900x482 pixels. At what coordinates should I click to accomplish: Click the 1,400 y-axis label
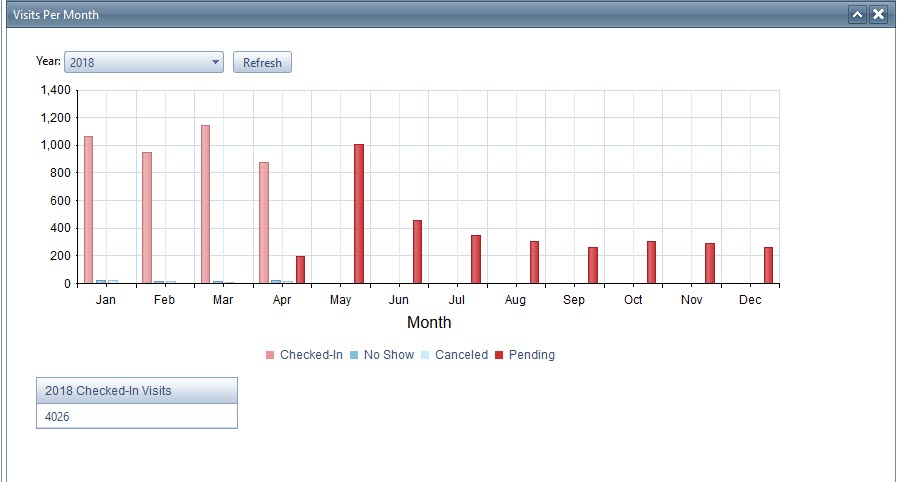[56, 90]
